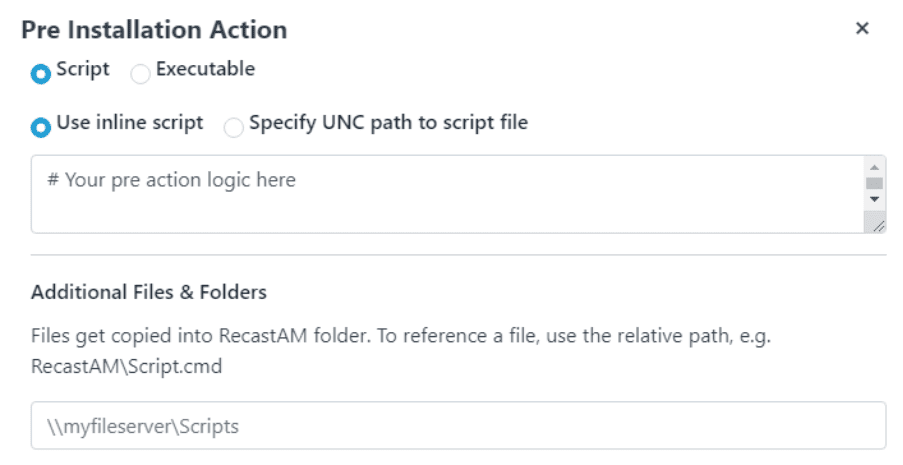
Task: Click "Specify UNC path to script file" label
Action: click(x=388, y=123)
